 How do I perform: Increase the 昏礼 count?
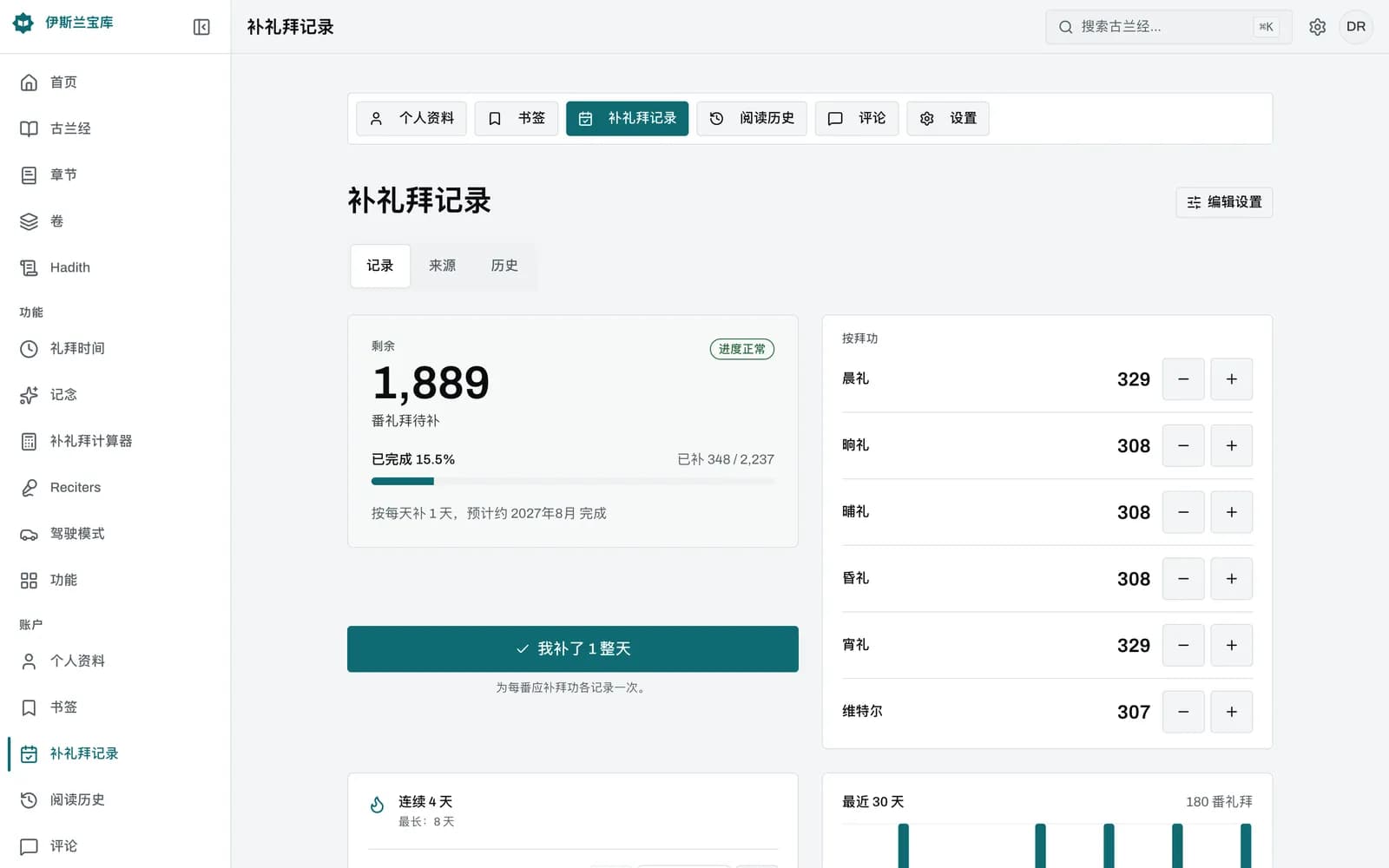click(x=1232, y=579)
